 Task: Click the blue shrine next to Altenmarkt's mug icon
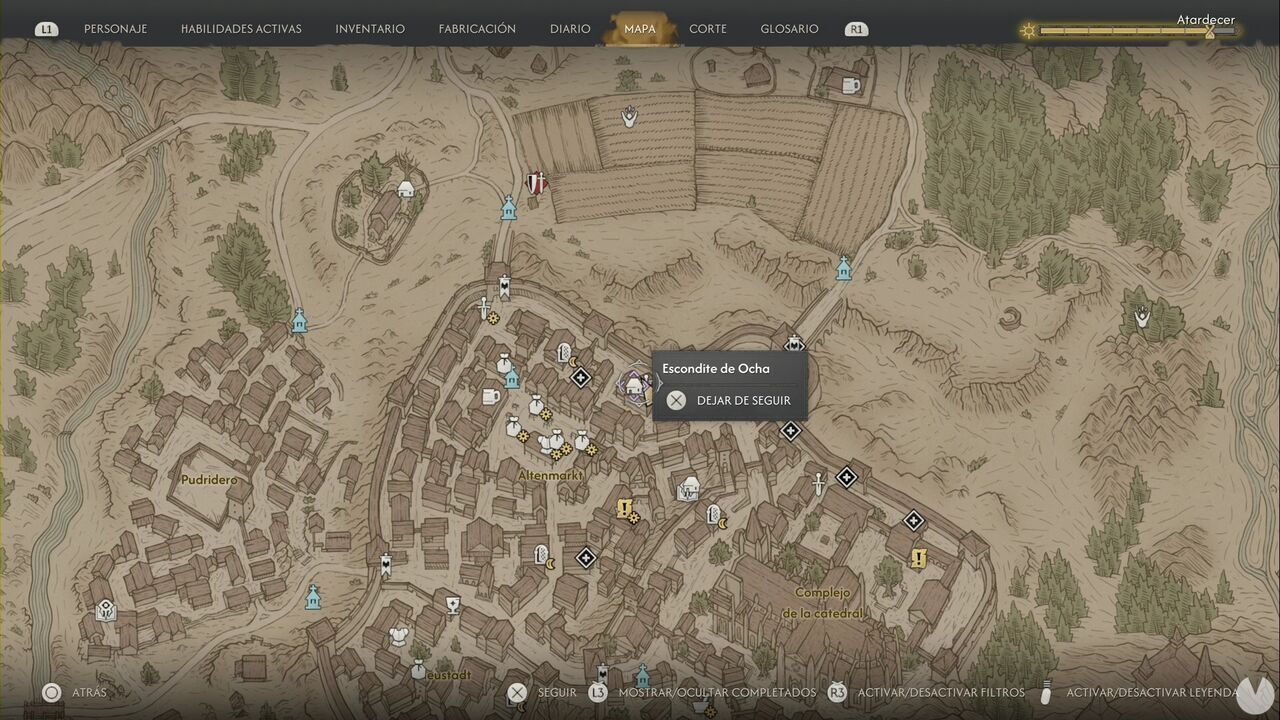point(512,377)
